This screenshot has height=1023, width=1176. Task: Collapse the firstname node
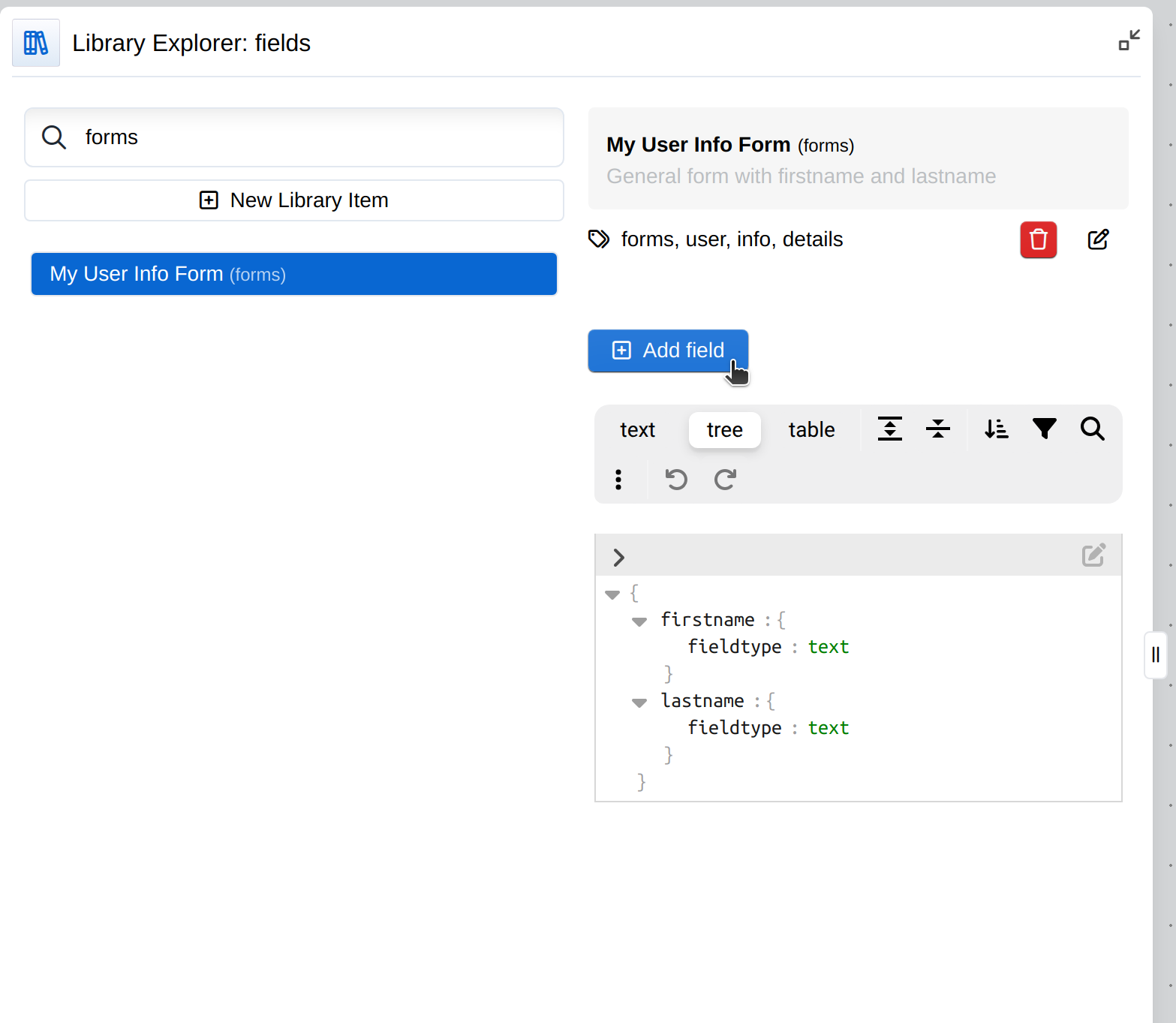[639, 621]
